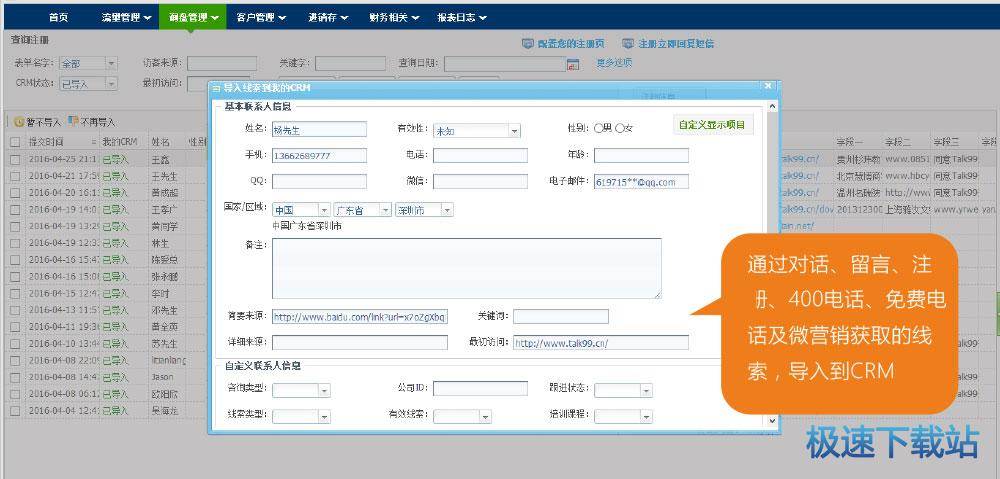Click the 电子邮件 field with qq.com address
Image resolution: width=1000 pixels, height=479 pixels.
tap(642, 182)
